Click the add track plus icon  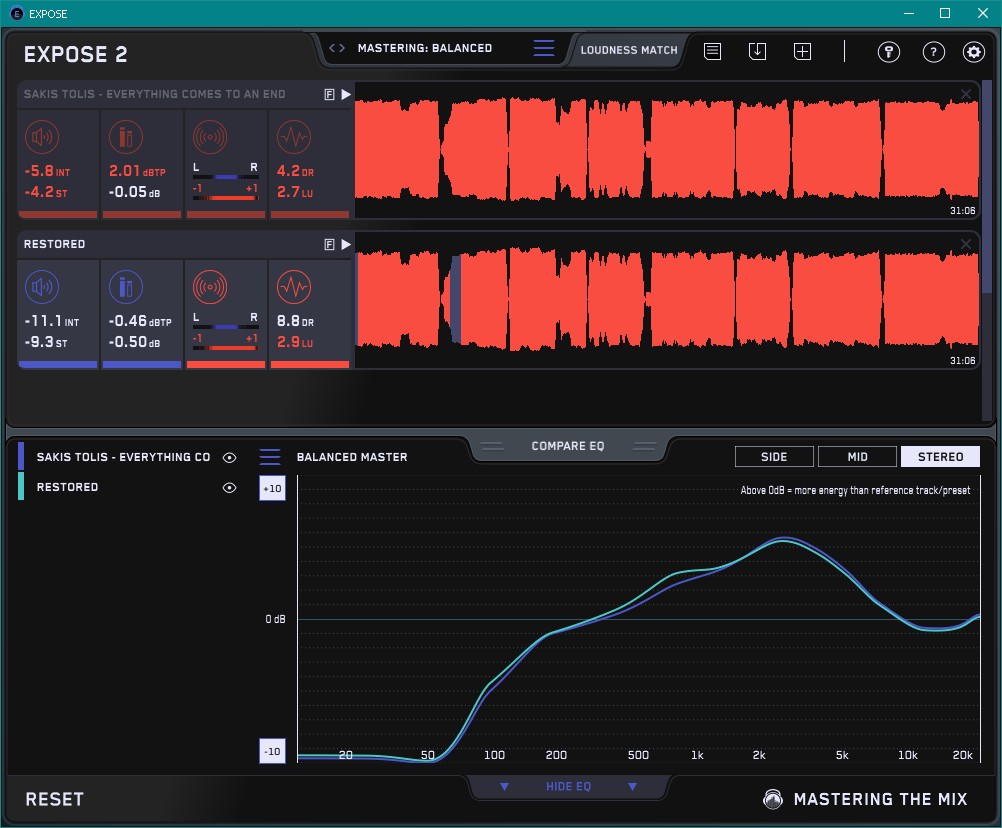[802, 52]
